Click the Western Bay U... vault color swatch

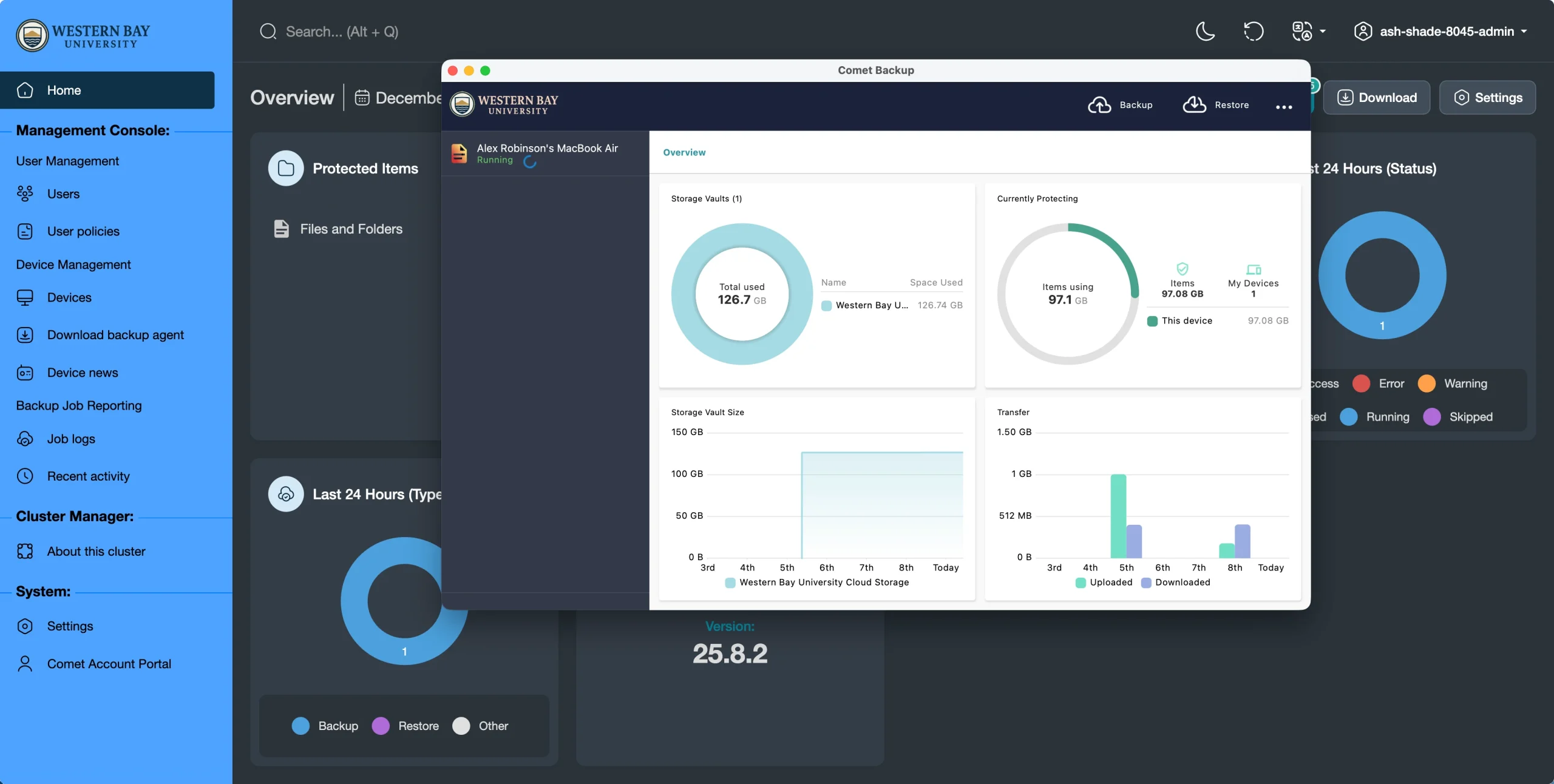(826, 305)
